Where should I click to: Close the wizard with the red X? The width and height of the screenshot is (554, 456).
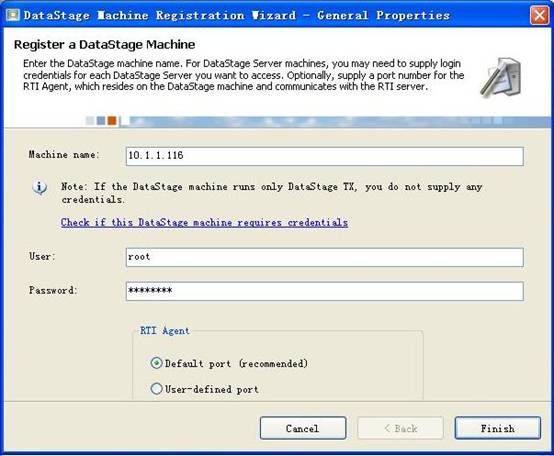pyautogui.click(x=539, y=15)
